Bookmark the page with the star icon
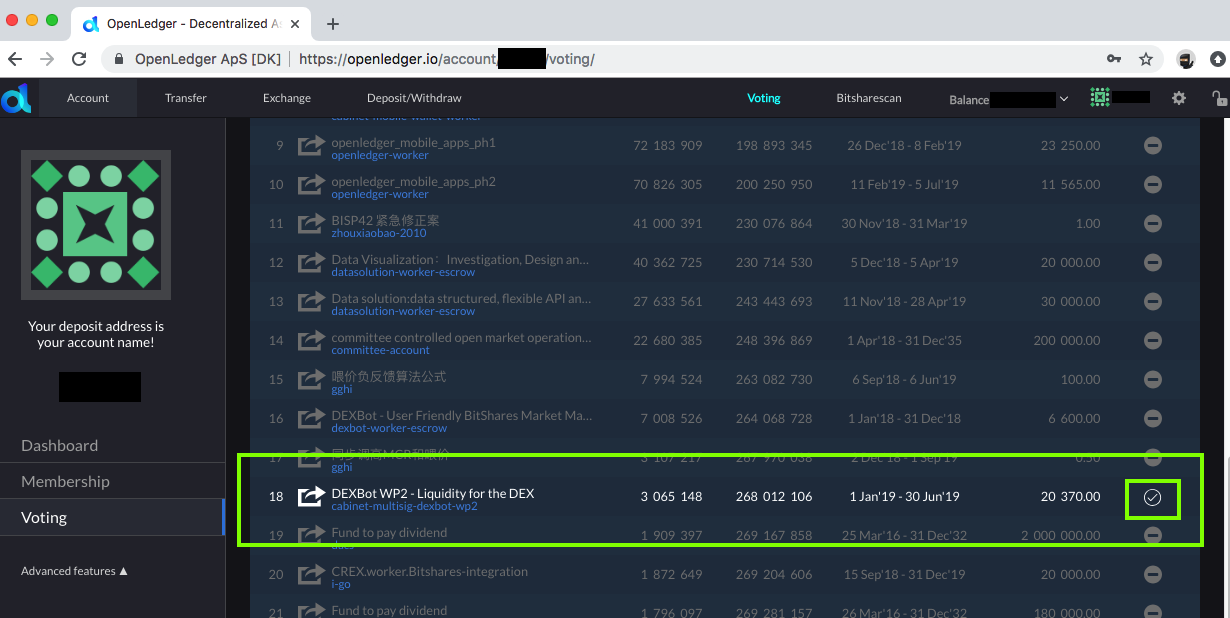Screen dimensions: 1230x618 [1146, 59]
